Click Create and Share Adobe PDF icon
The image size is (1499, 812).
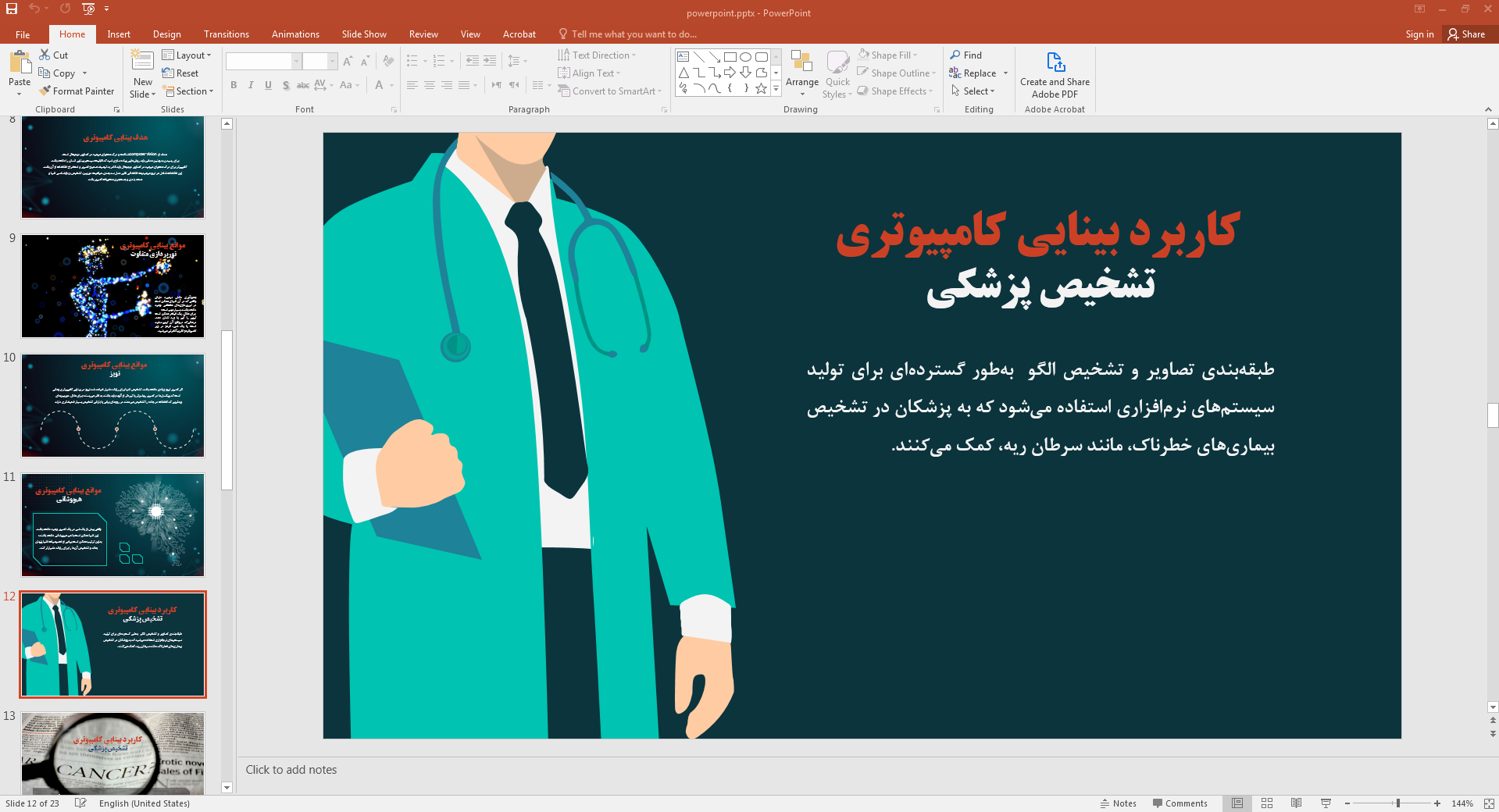pyautogui.click(x=1055, y=62)
